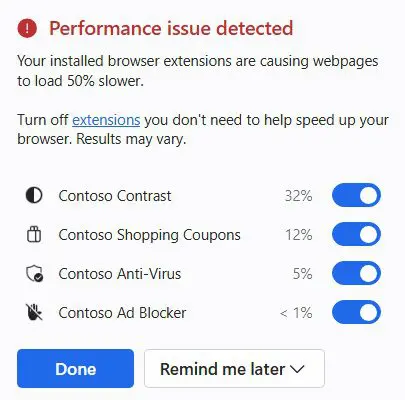Turn off Contoso Contrast toggle
Viewport: 405px width, 400px height.
pos(356,195)
